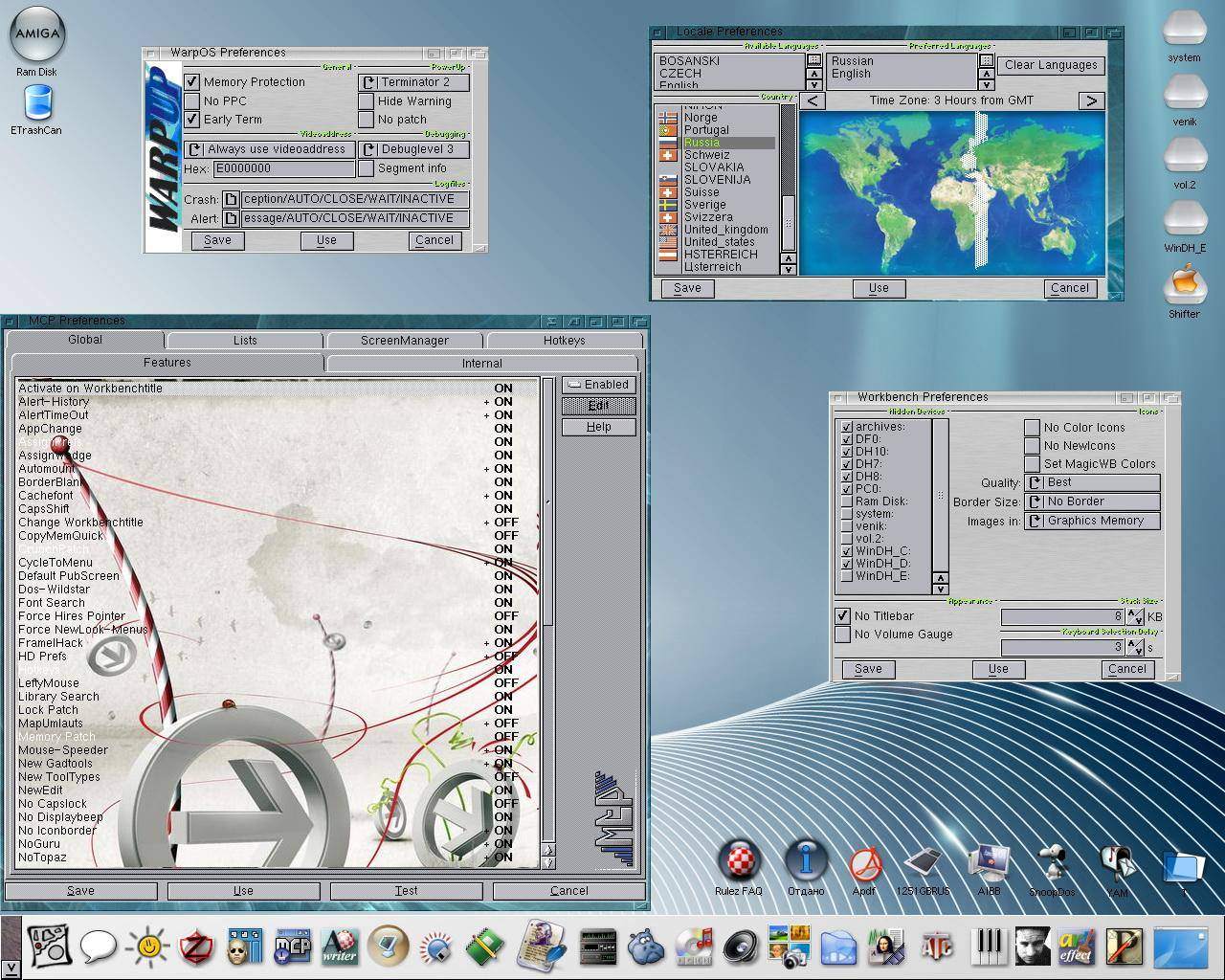Select the Features sub-tab
This screenshot has height=980, width=1225.
[x=167, y=363]
